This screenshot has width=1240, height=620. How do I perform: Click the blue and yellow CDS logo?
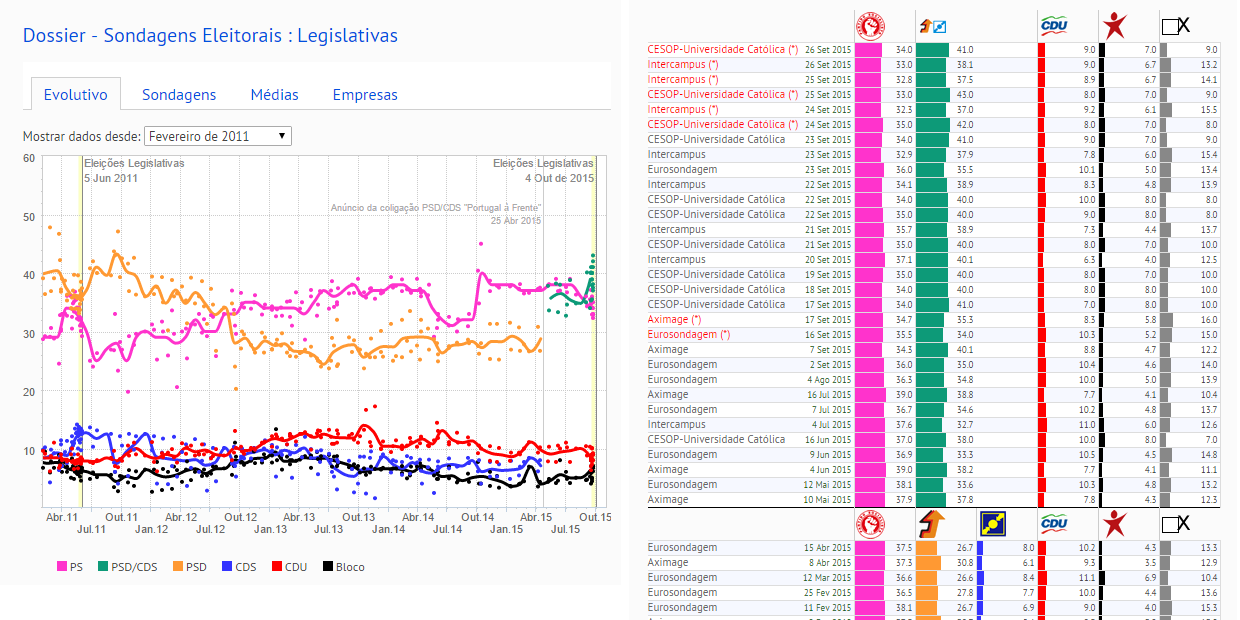(x=992, y=522)
